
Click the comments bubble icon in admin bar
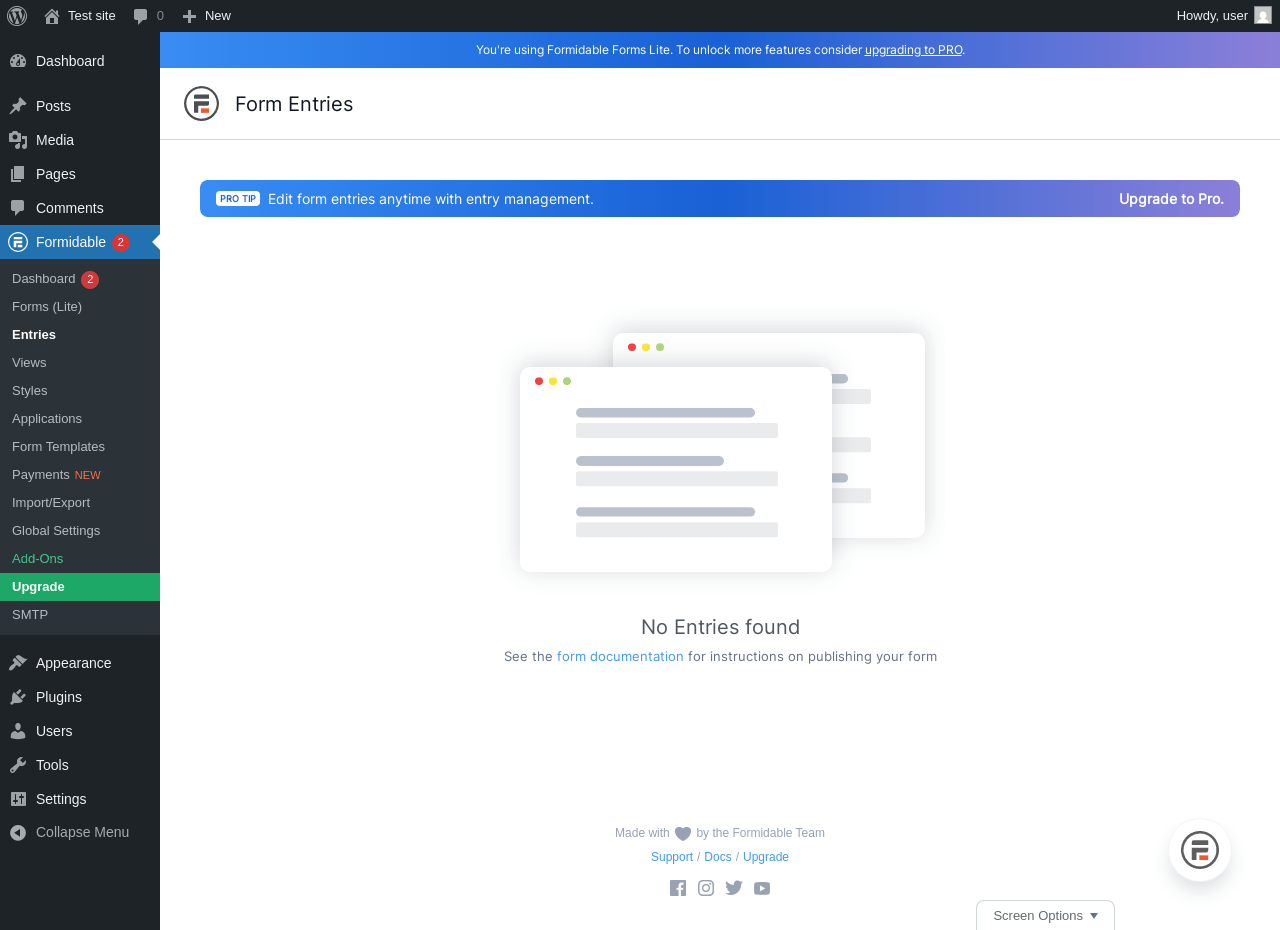click(141, 16)
